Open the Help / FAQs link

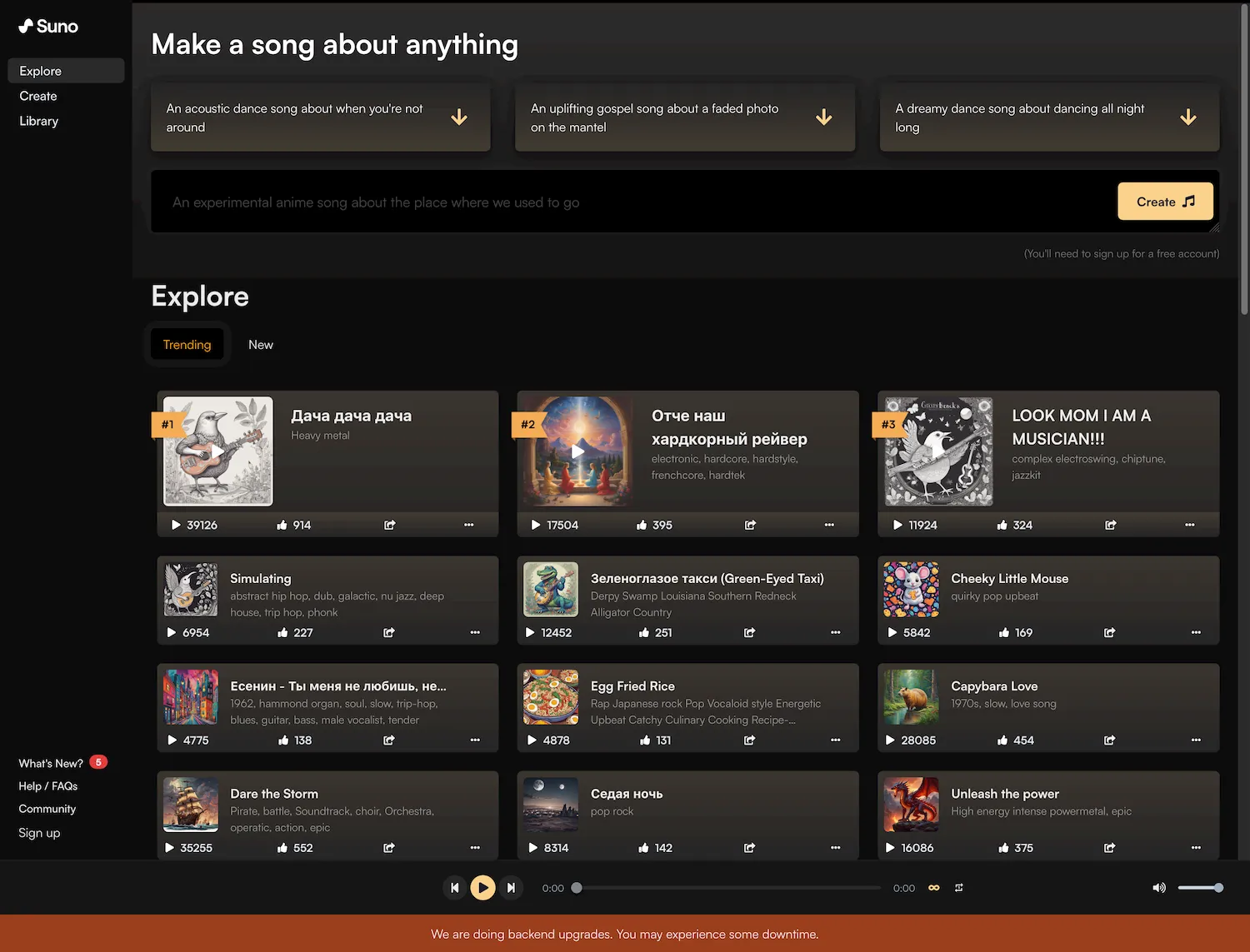click(x=48, y=786)
